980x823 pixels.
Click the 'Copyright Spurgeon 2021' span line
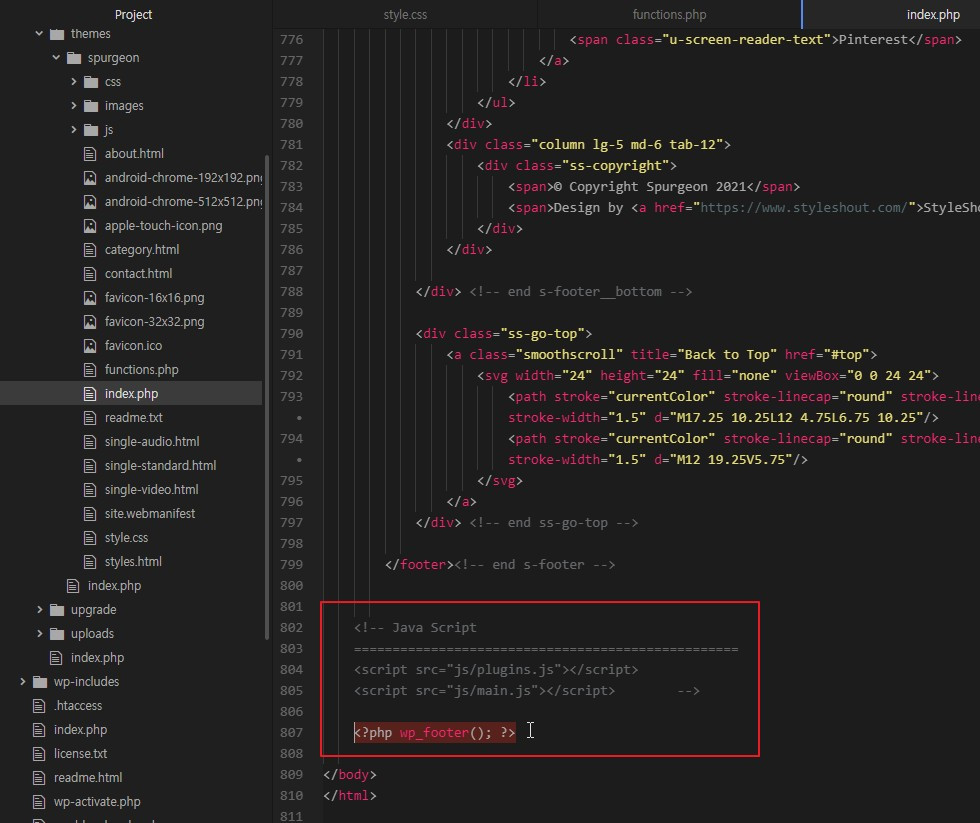654,186
